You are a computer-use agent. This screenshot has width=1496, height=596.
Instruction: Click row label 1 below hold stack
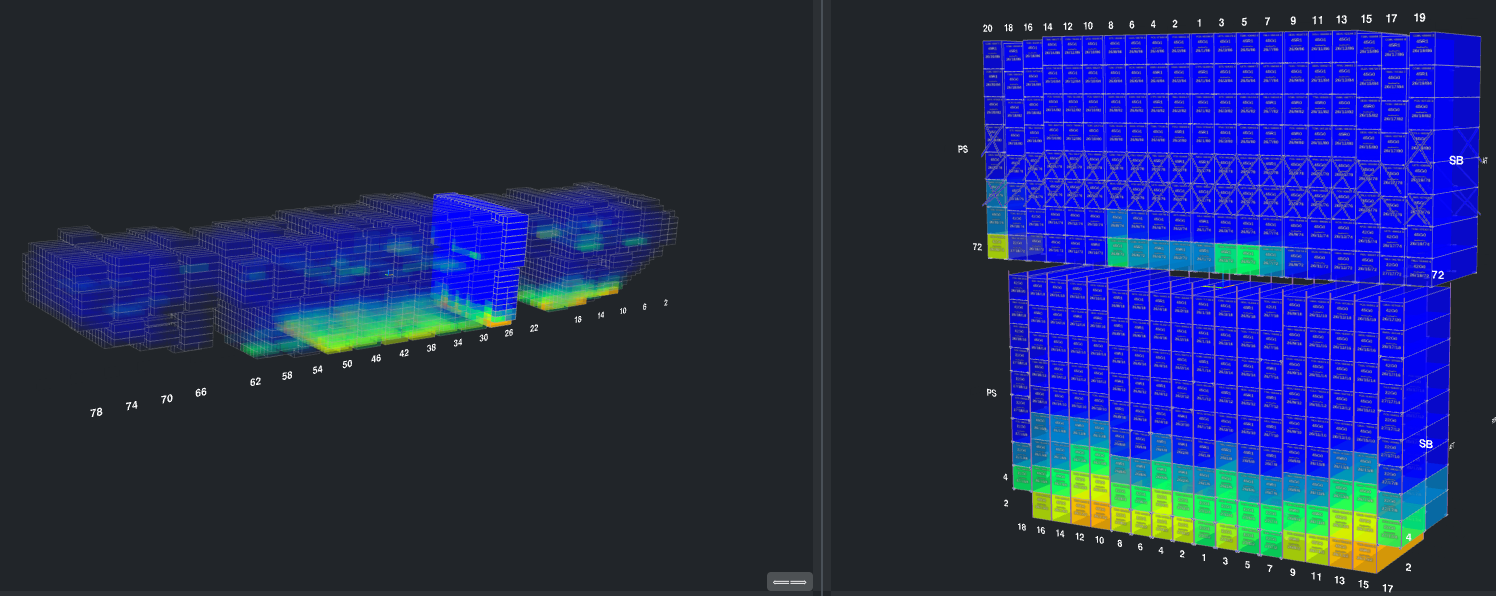coord(1203,558)
